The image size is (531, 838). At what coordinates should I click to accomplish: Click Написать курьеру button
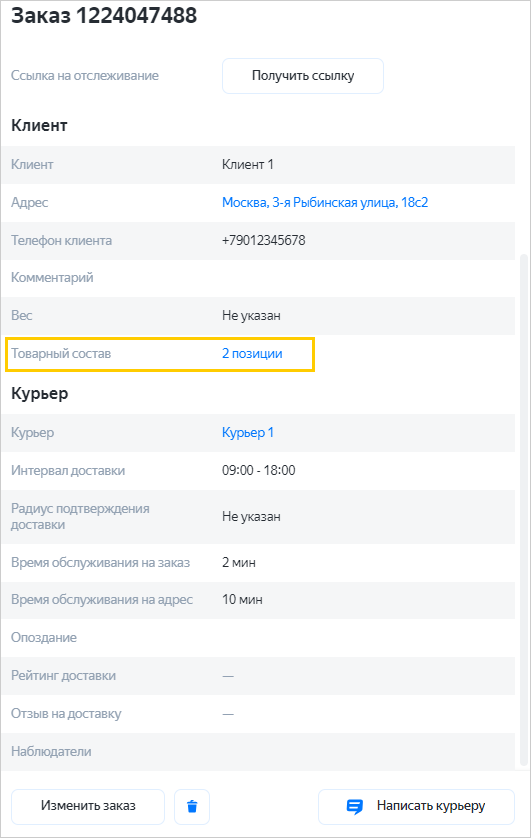[x=416, y=806]
